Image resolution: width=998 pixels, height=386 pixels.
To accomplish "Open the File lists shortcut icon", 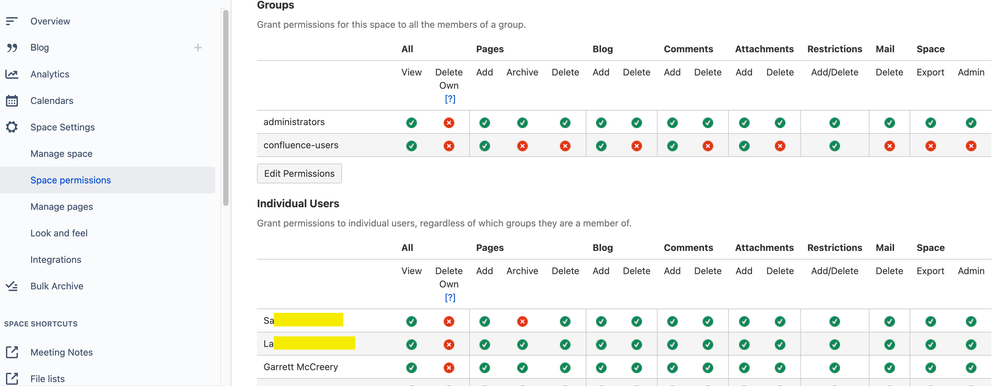I will (x=11, y=378).
